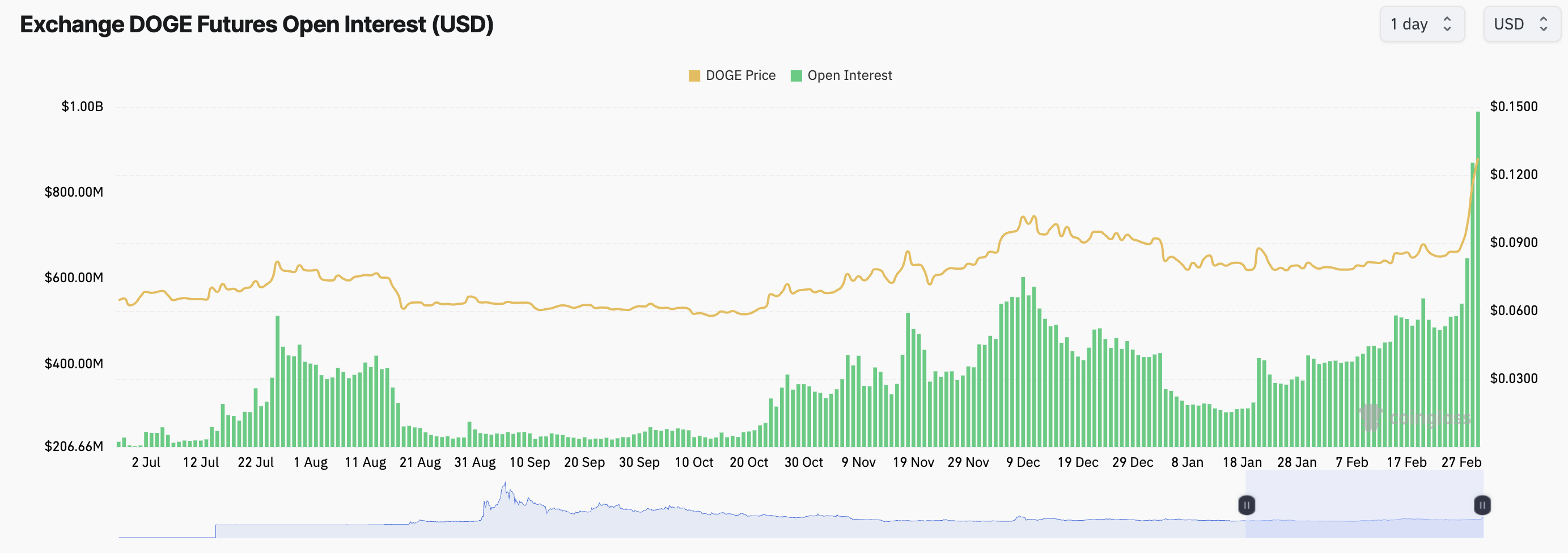
Task: Click the yellow DOGE Price legend swatch
Action: pyautogui.click(x=694, y=75)
